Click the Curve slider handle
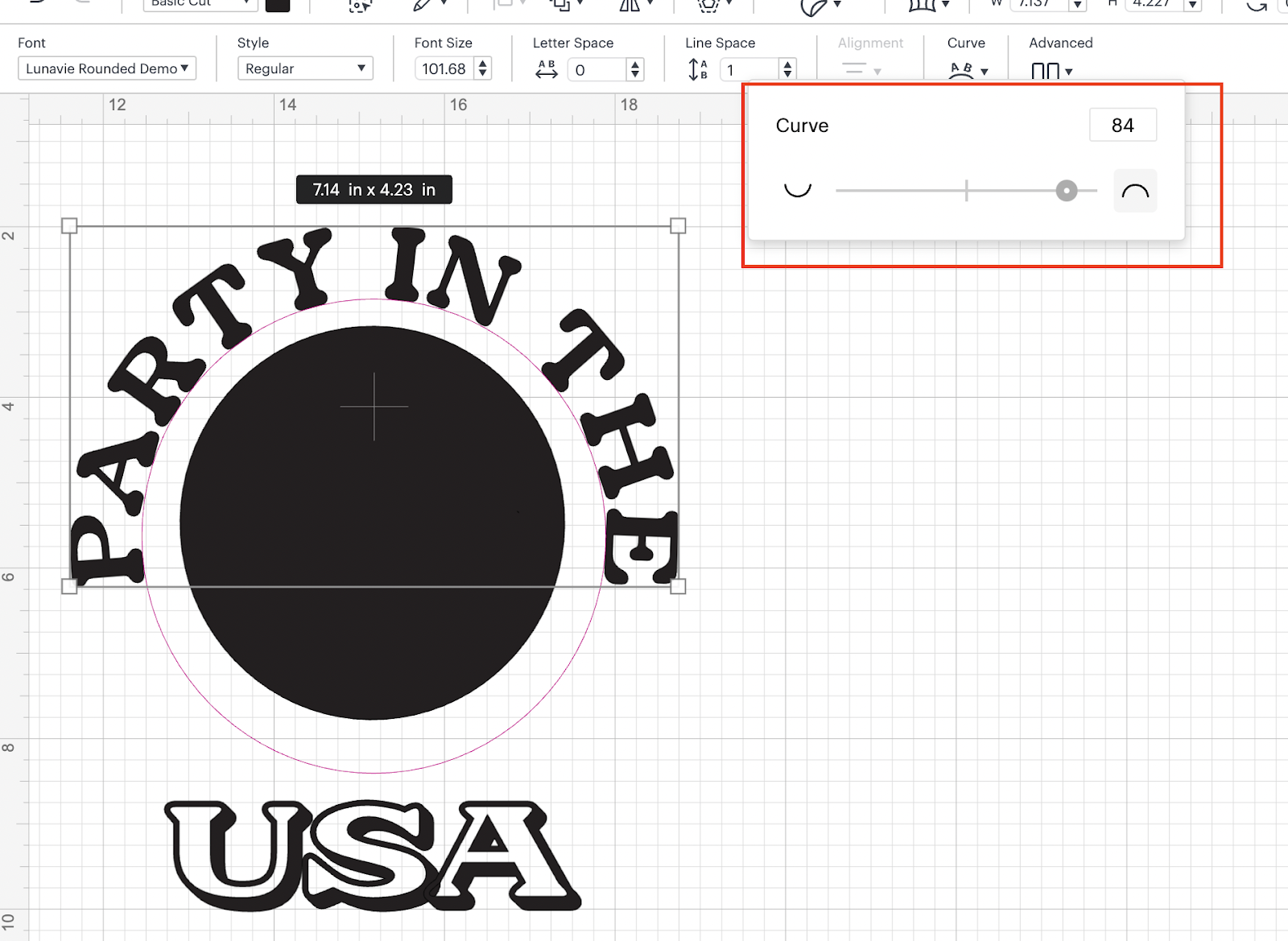This screenshot has width=1288, height=941. point(1067,191)
